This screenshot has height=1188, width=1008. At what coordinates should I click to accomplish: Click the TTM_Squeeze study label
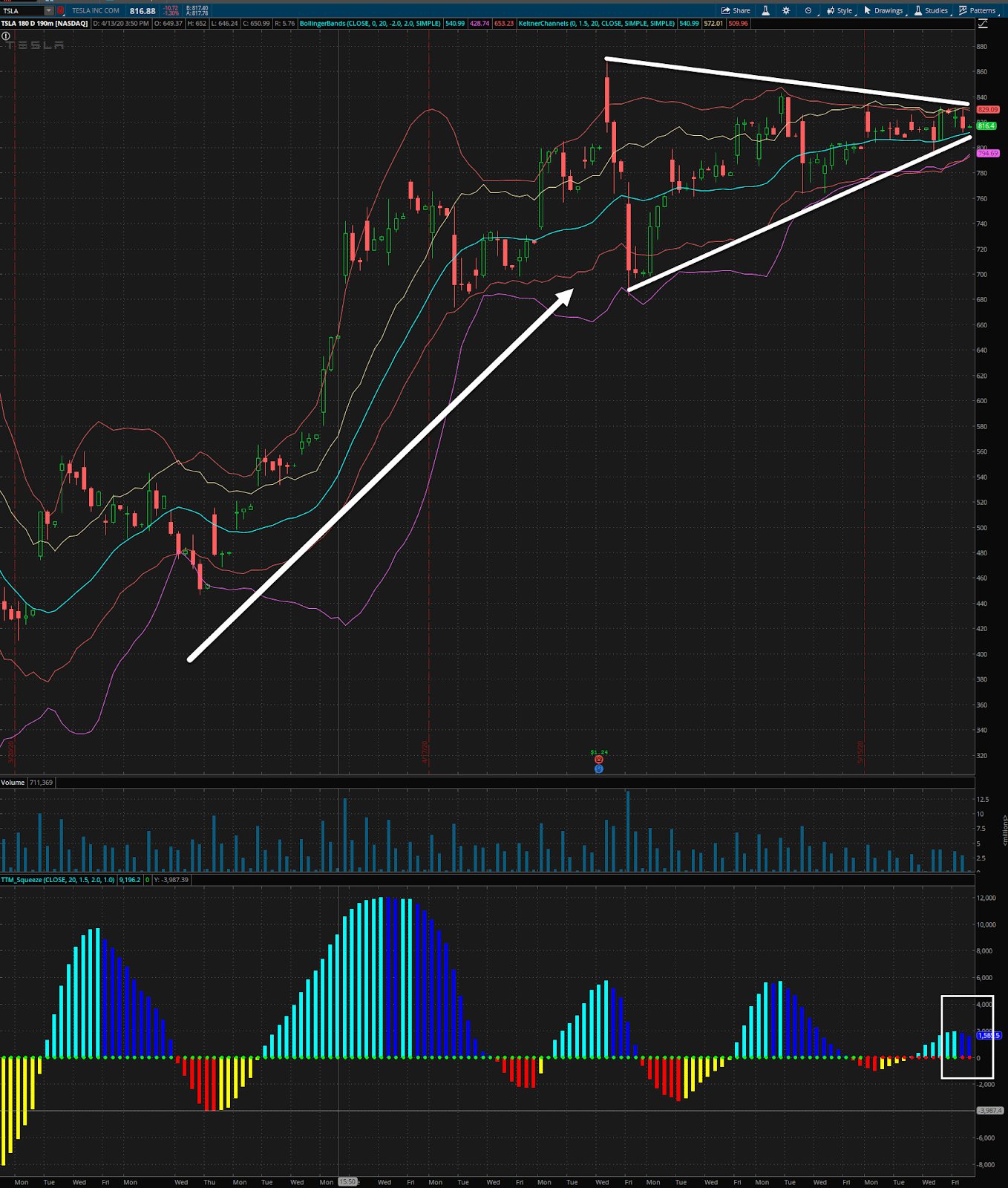pyautogui.click(x=58, y=879)
